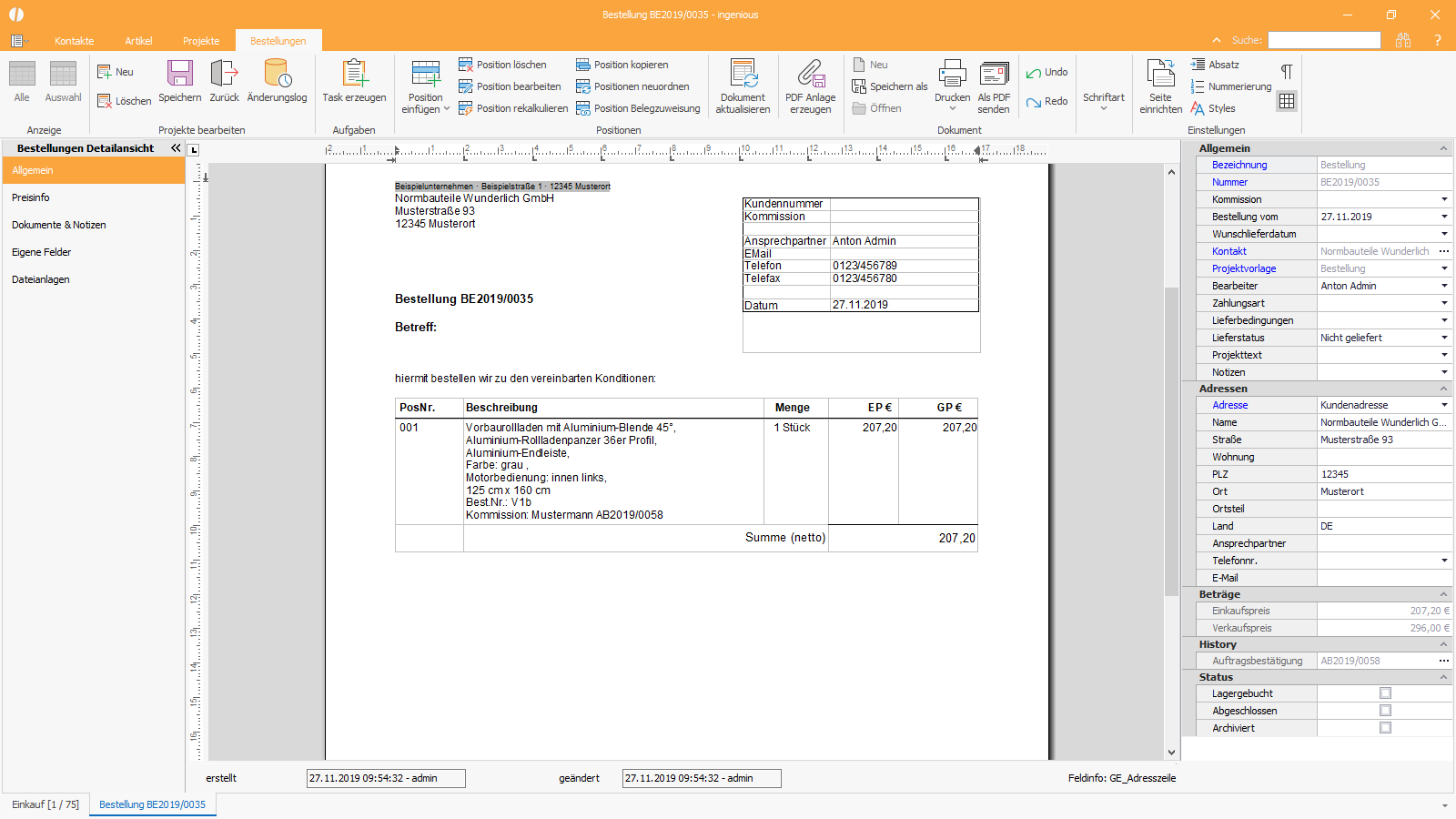This screenshot has width=1456, height=819.
Task: Open the Drucken print menu
Action: (952, 87)
